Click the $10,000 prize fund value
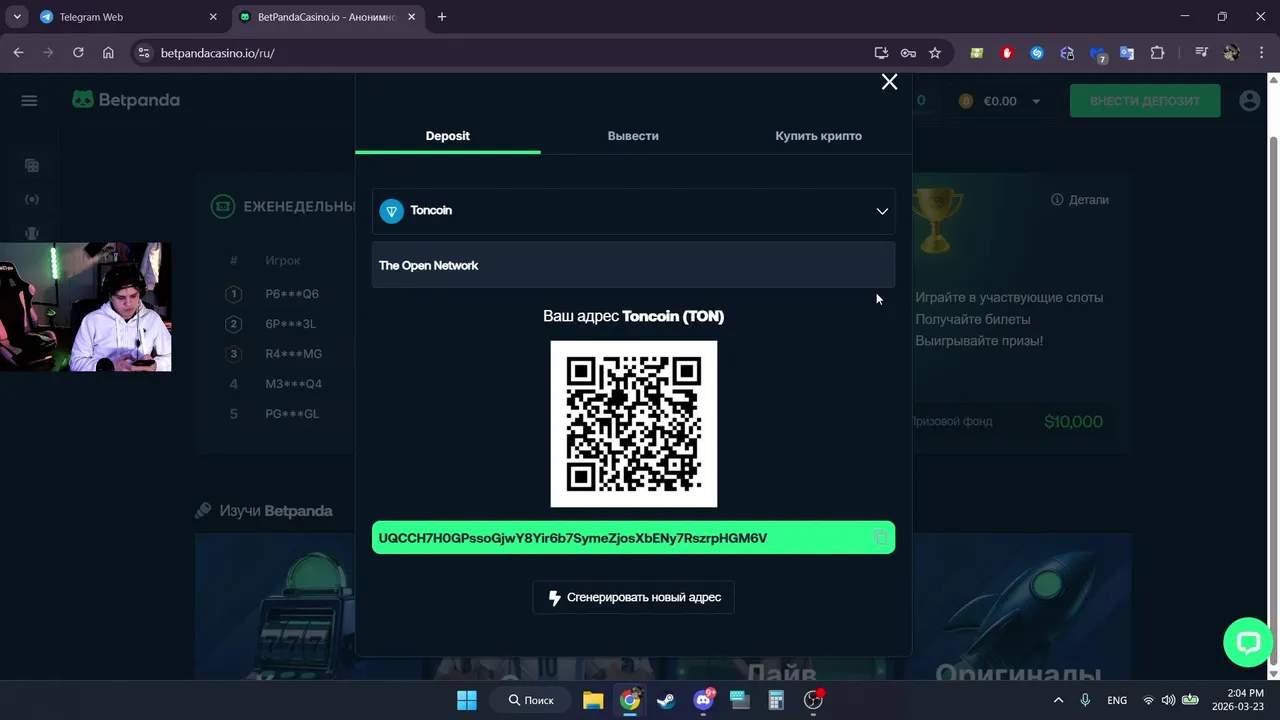The image size is (1280, 720). coord(1073,422)
